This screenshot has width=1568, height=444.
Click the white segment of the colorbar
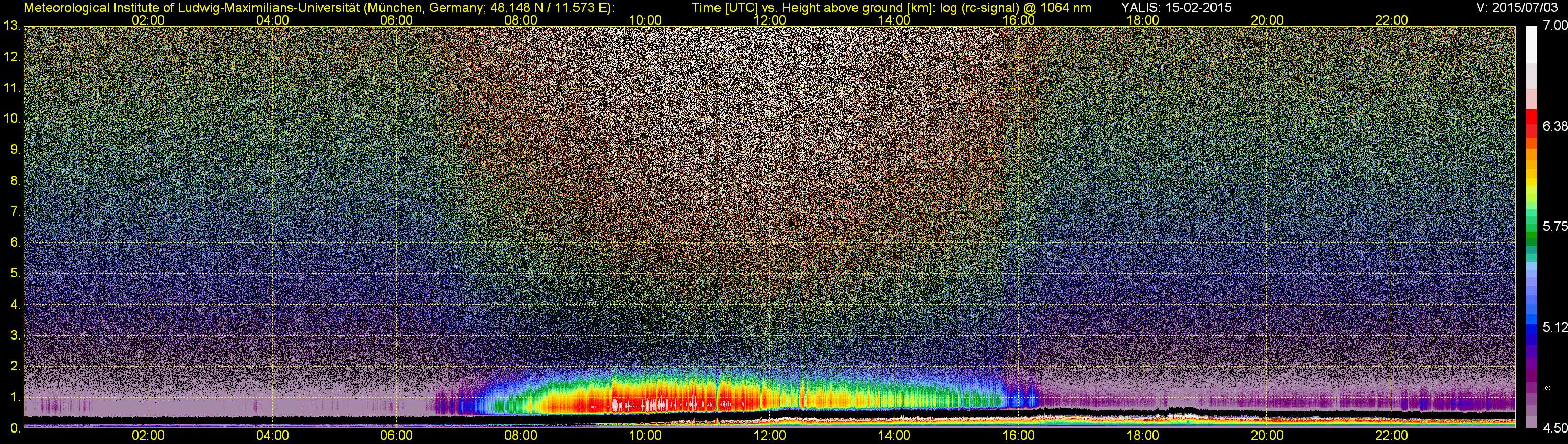pos(1531,44)
